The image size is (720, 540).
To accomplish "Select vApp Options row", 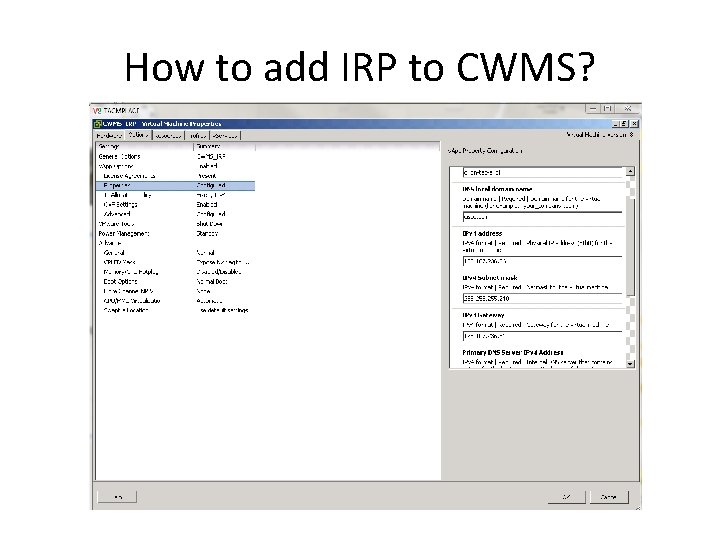I will 175,166.
